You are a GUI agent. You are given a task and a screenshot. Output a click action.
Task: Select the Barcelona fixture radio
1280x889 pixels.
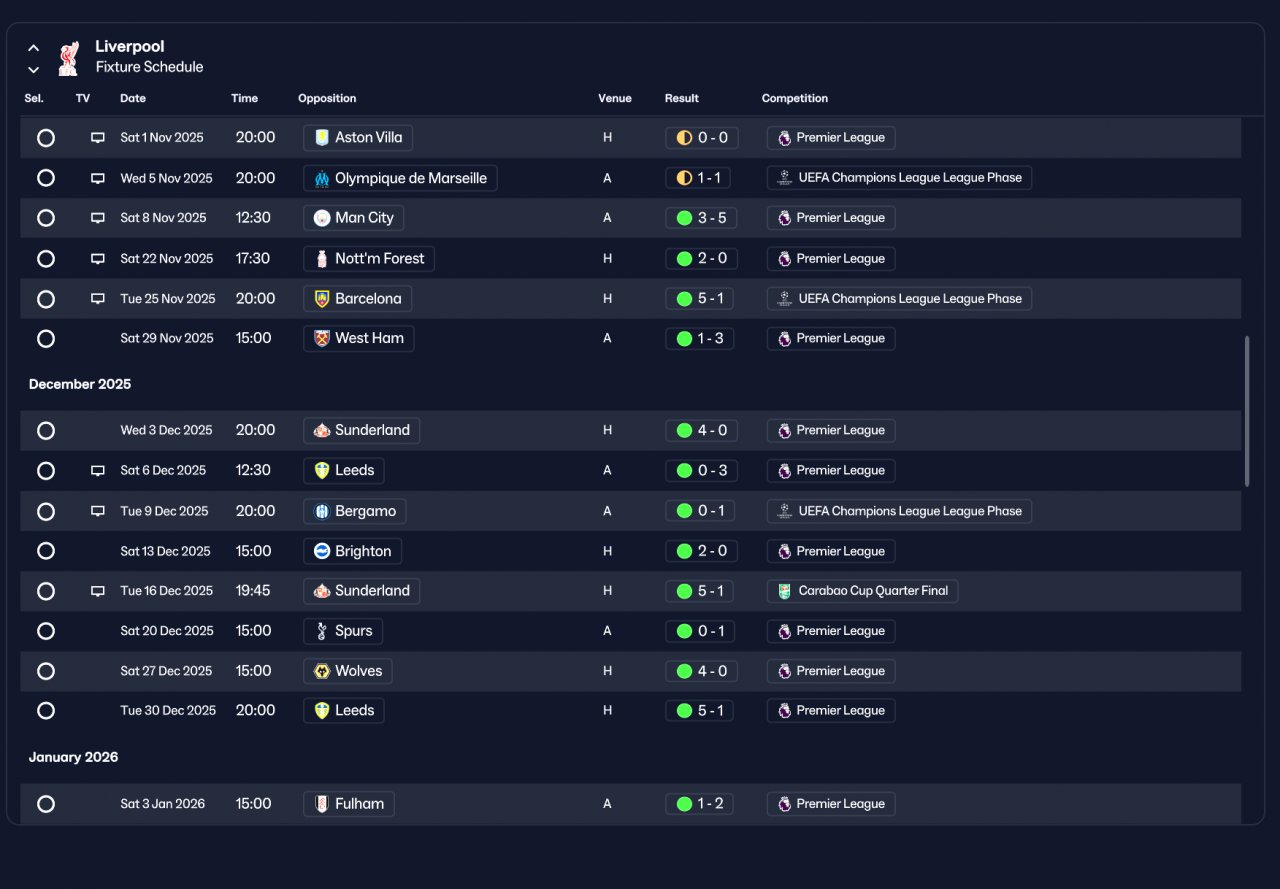46,299
